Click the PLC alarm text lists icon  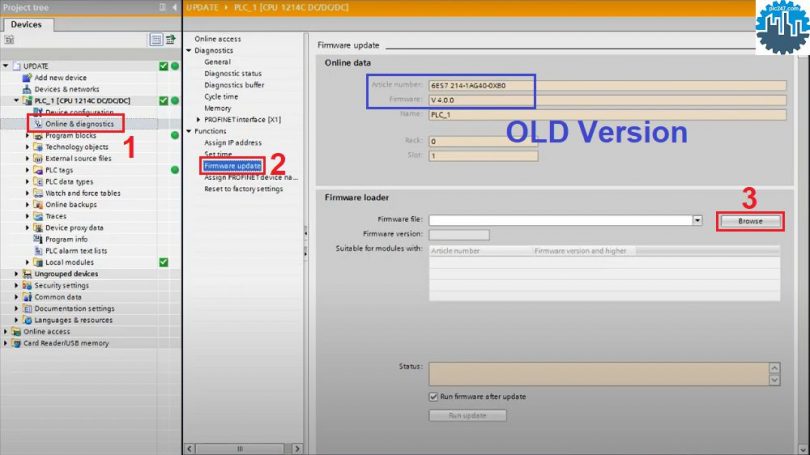coord(38,250)
